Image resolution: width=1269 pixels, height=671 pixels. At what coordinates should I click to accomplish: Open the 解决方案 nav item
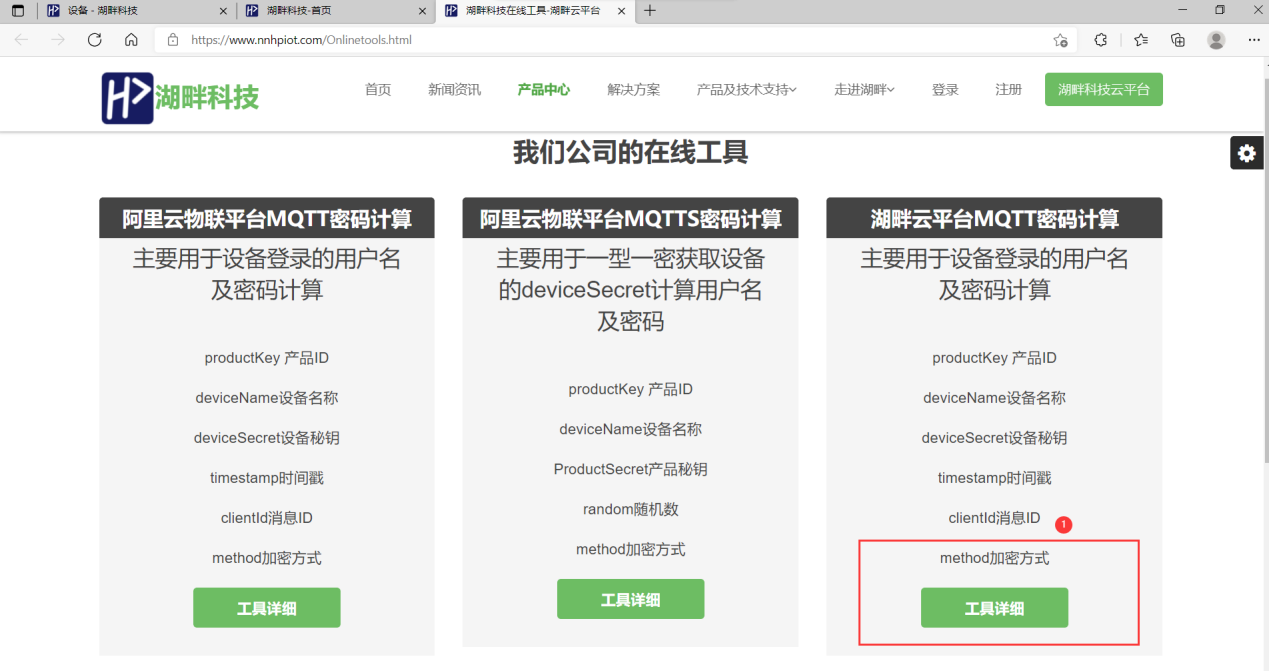click(x=633, y=90)
